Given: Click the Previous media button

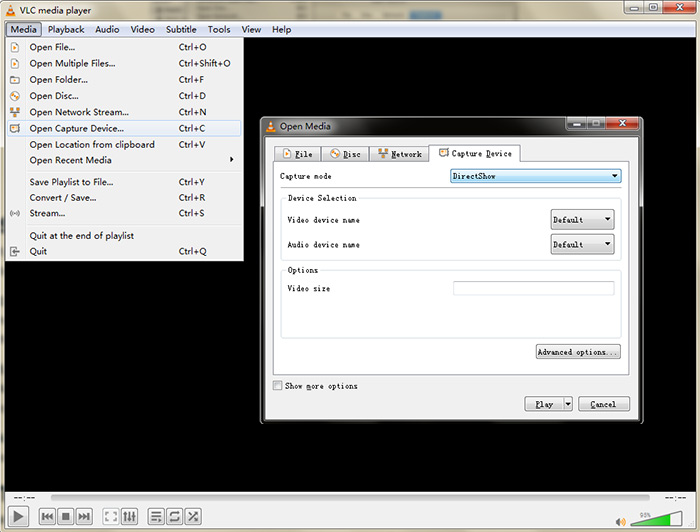Looking at the screenshot, I should [47, 517].
